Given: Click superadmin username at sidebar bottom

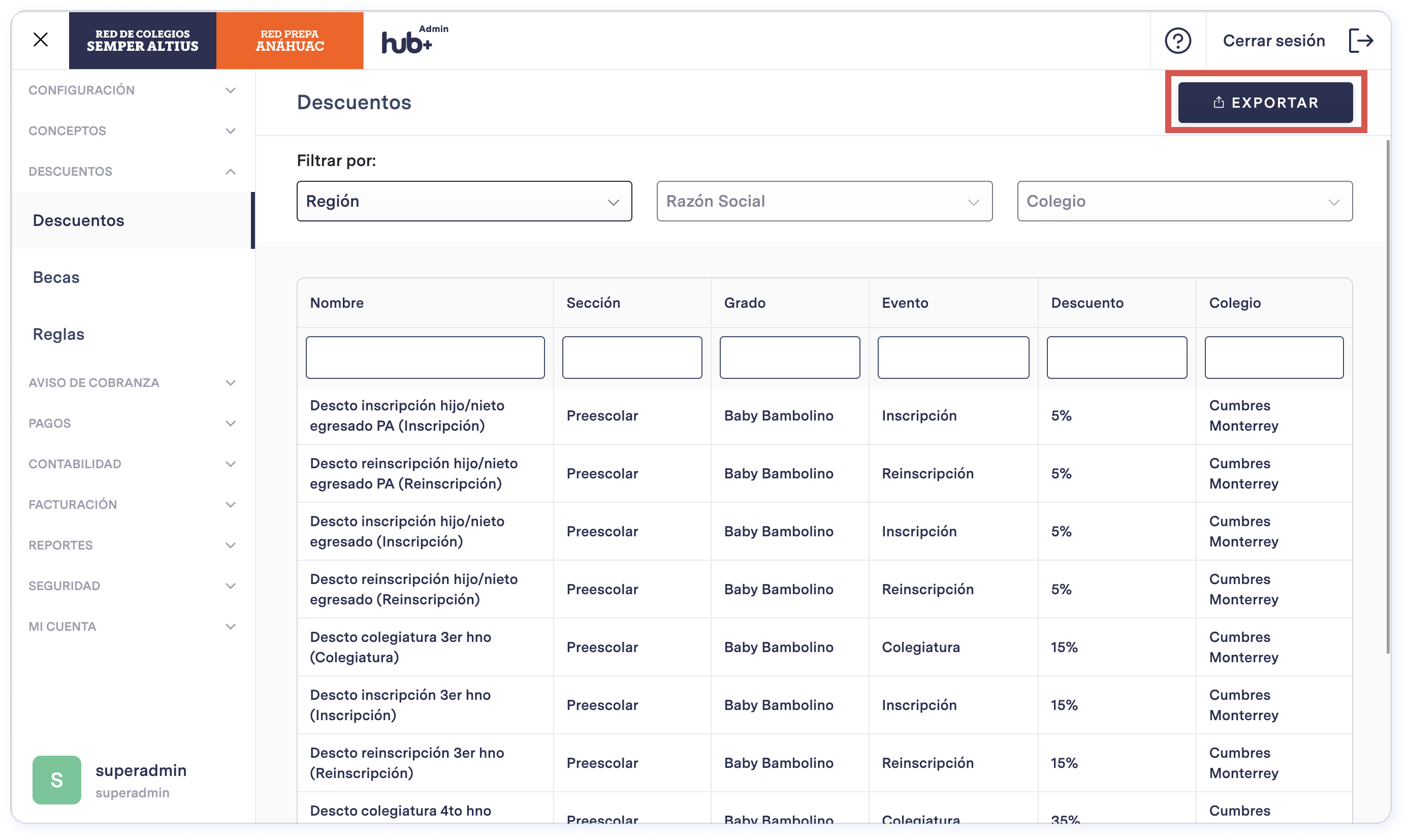Looking at the screenshot, I should pyautogui.click(x=141, y=770).
